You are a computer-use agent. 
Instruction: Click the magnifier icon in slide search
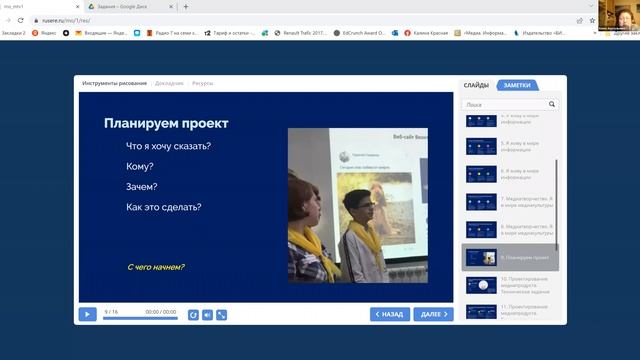point(552,104)
